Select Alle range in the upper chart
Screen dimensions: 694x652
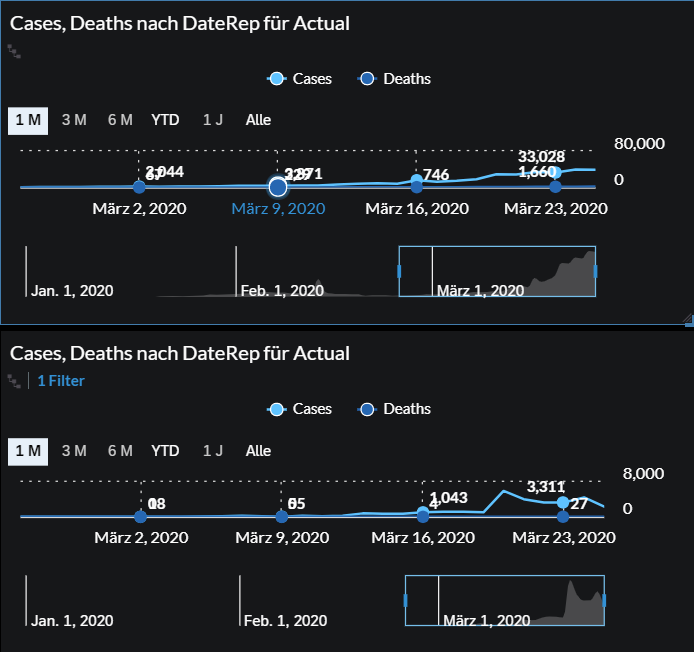pyautogui.click(x=258, y=120)
